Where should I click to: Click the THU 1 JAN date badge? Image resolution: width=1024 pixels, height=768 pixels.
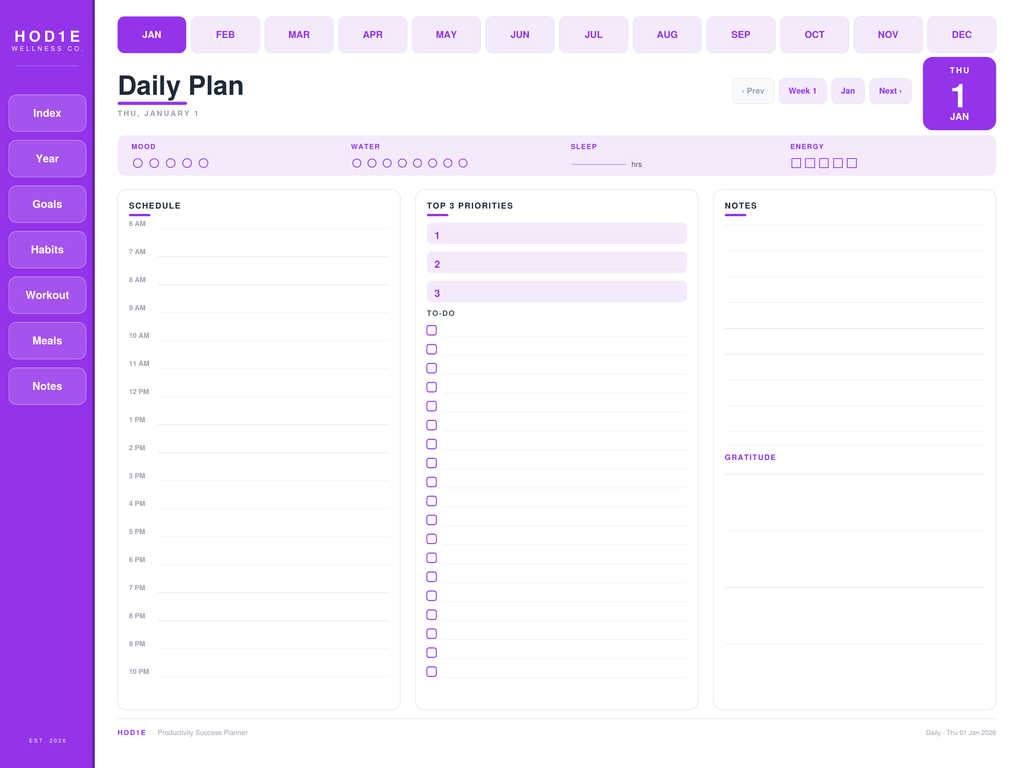click(x=959, y=93)
